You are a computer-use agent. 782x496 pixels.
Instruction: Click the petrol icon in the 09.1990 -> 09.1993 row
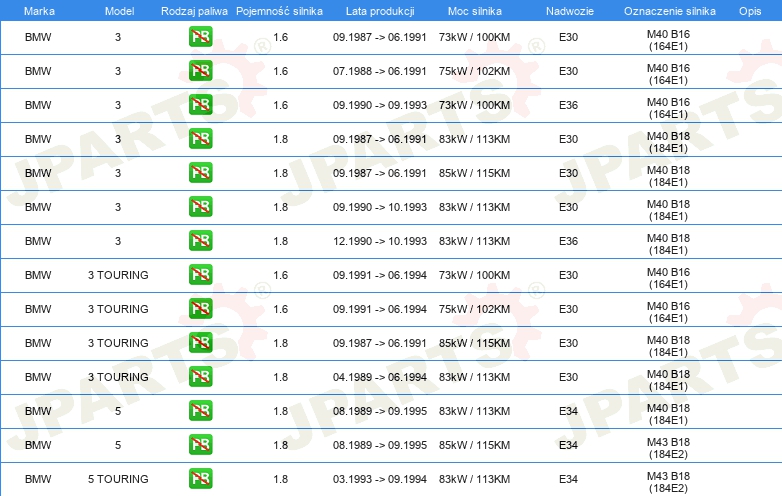click(200, 105)
